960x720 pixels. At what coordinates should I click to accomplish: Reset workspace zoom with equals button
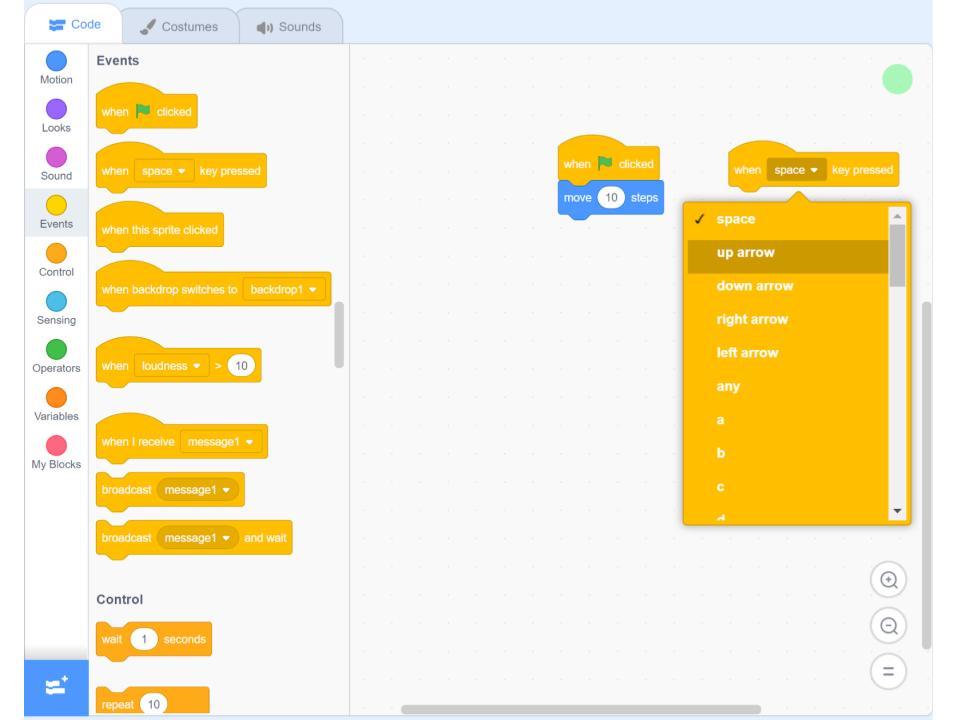888,672
